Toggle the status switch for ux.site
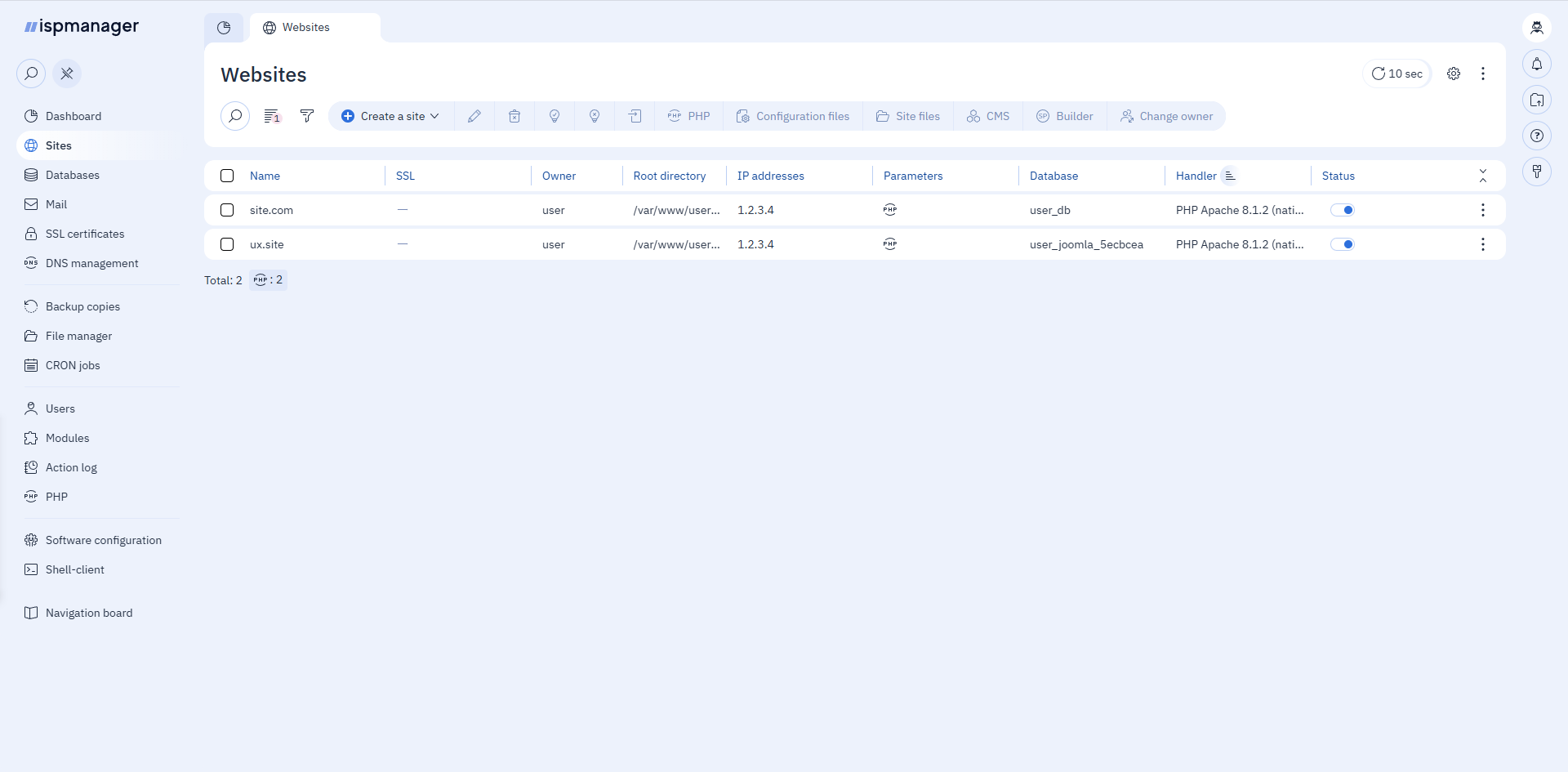This screenshot has height=772, width=1568. (1343, 244)
